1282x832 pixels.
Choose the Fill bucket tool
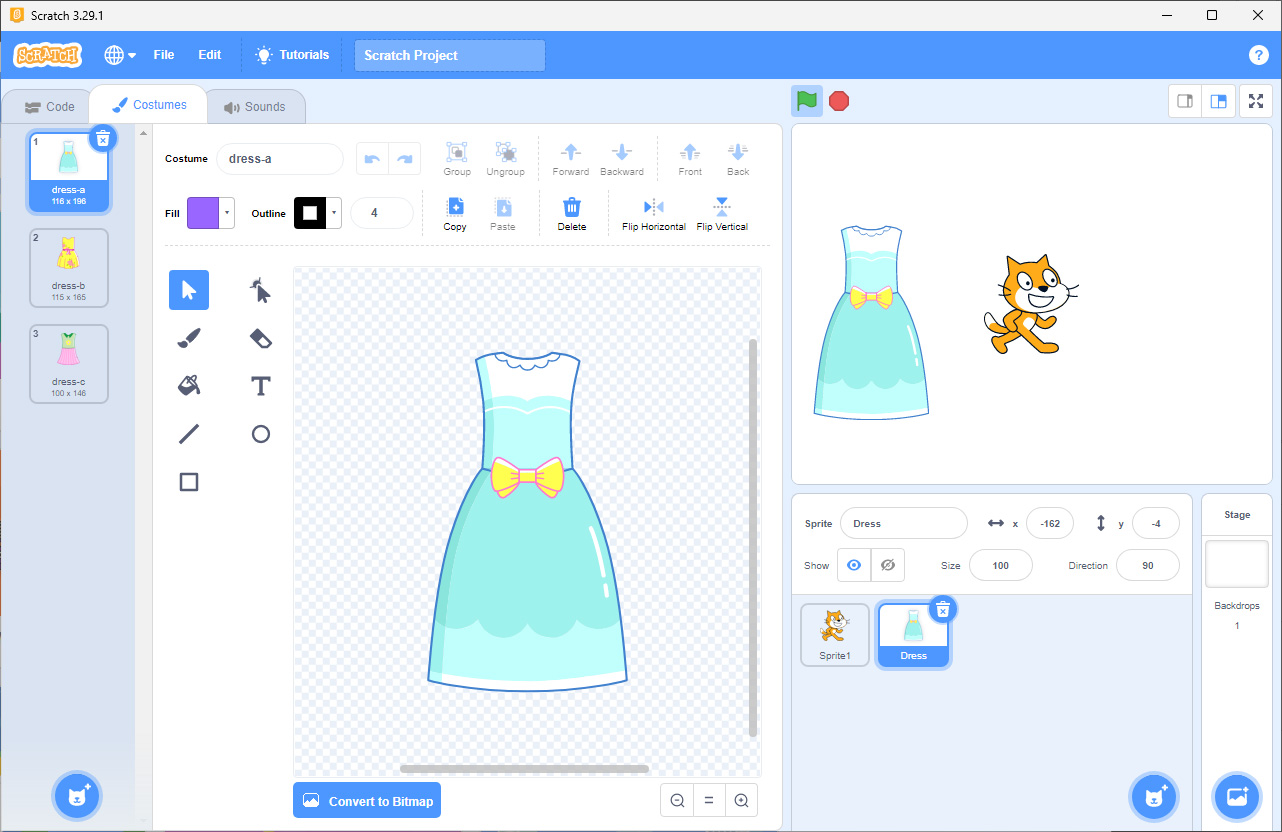click(189, 386)
